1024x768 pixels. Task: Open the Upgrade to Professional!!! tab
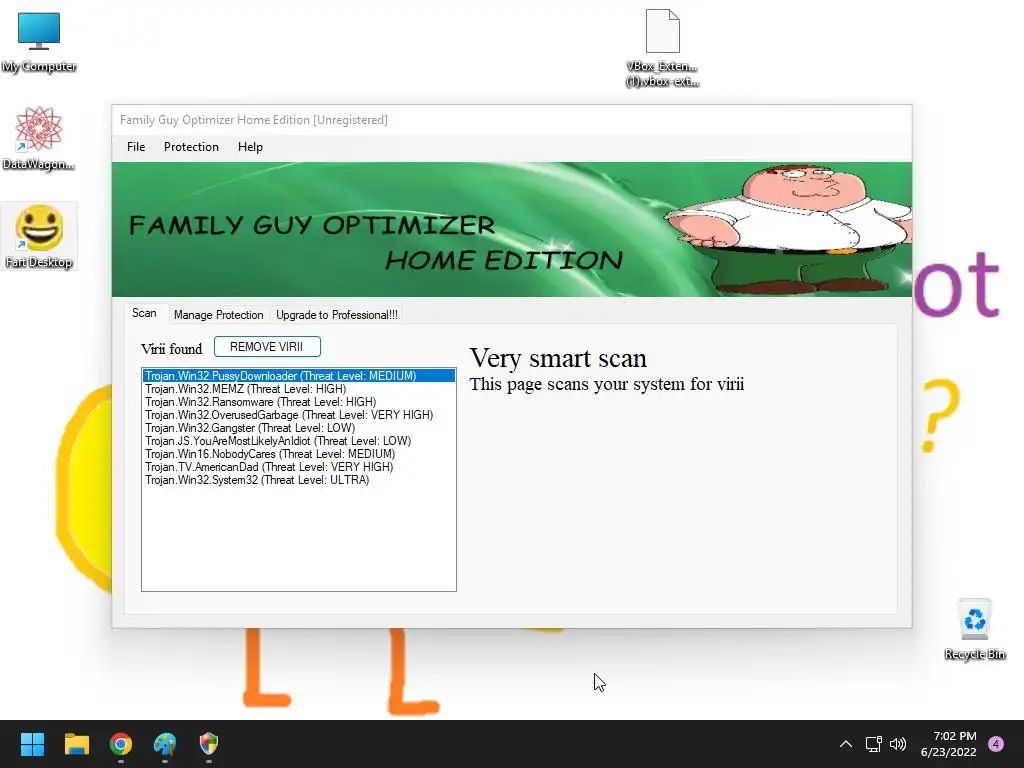tap(336, 315)
